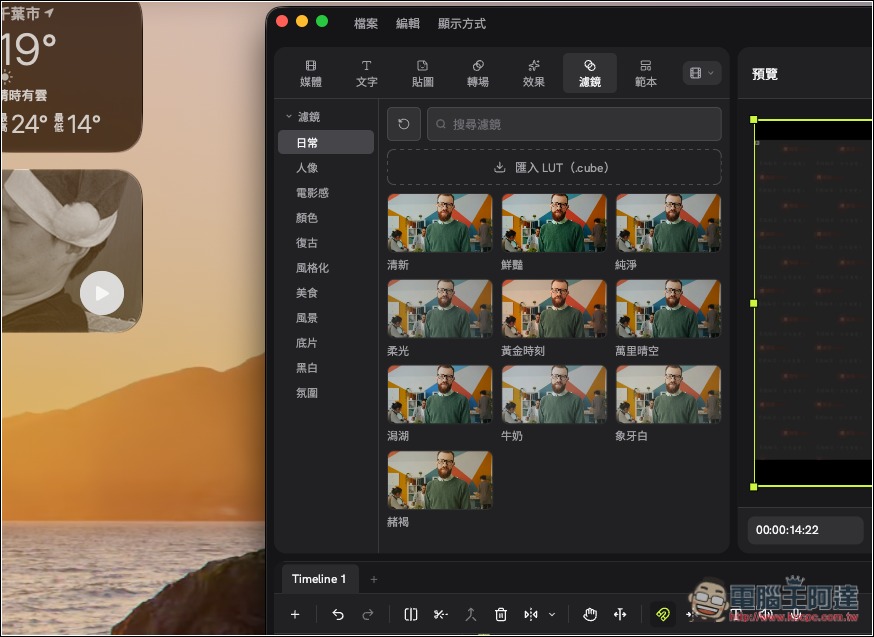Choose the 黃金時刻 filter thumbnail
The image size is (874, 637).
(x=554, y=309)
